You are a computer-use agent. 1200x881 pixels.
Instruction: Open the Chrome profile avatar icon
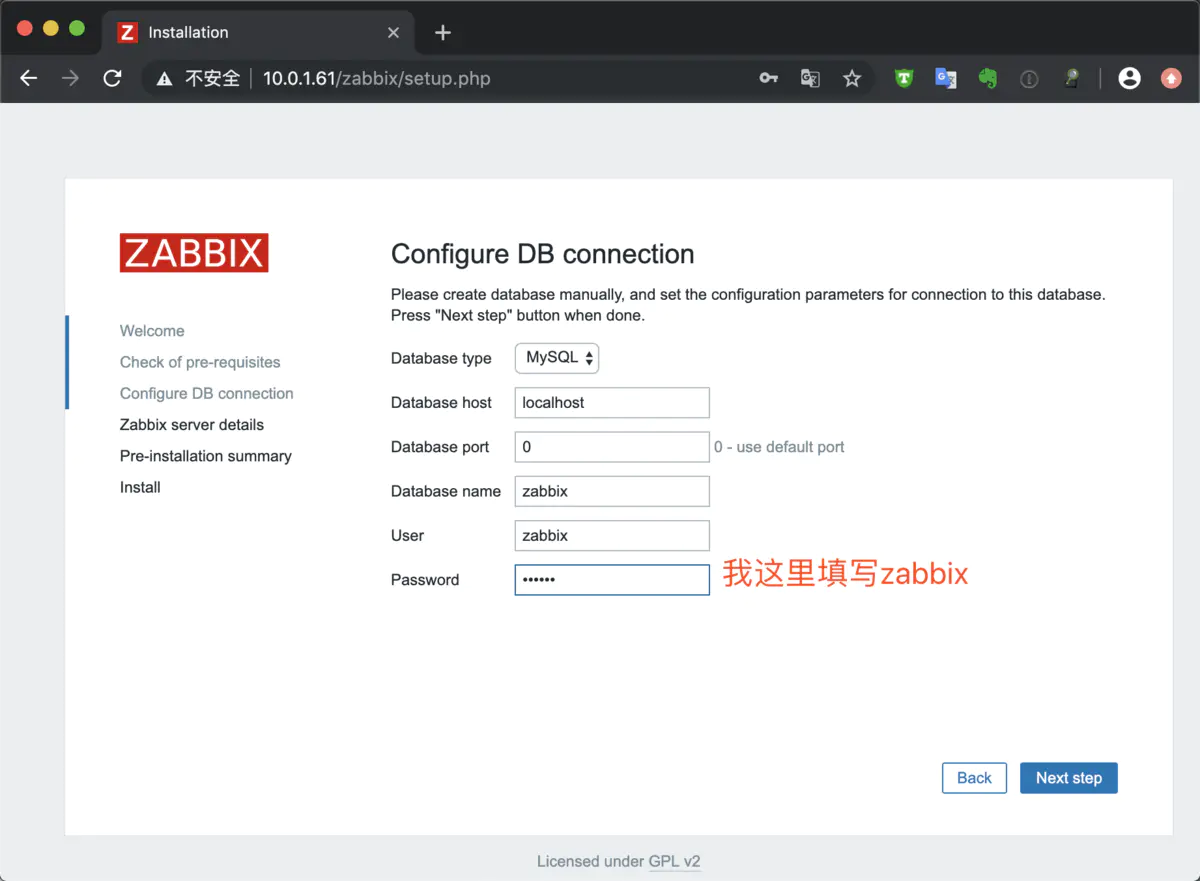point(1129,78)
